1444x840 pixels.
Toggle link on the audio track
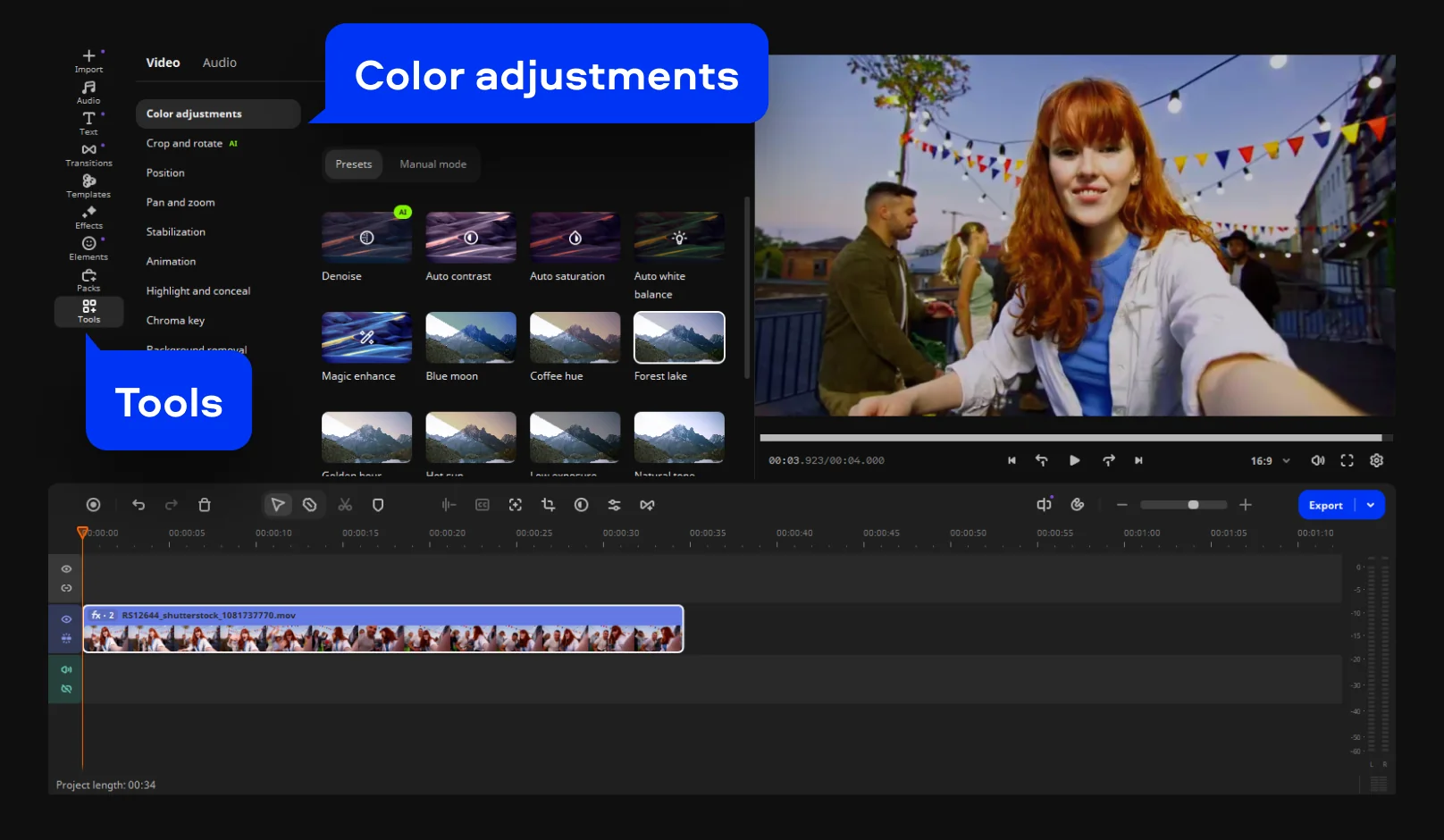(x=66, y=689)
